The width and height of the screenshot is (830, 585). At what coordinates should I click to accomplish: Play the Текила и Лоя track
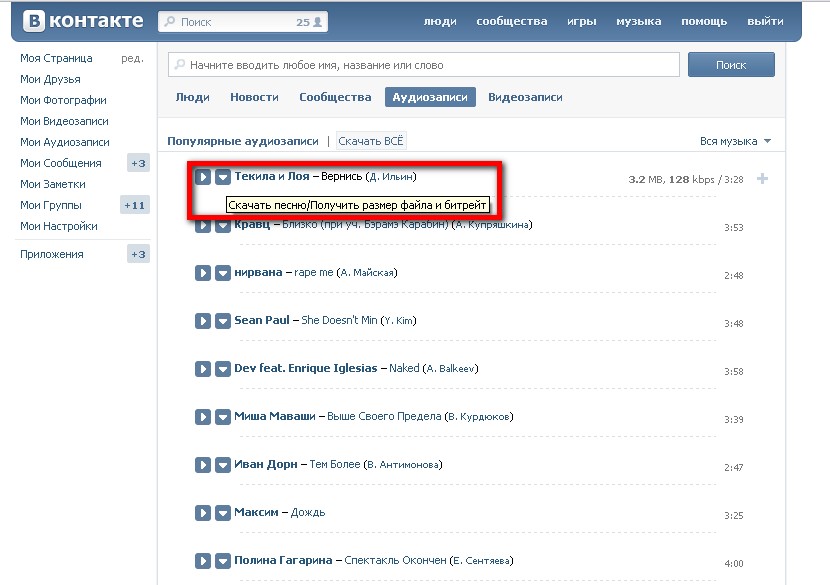pos(203,177)
